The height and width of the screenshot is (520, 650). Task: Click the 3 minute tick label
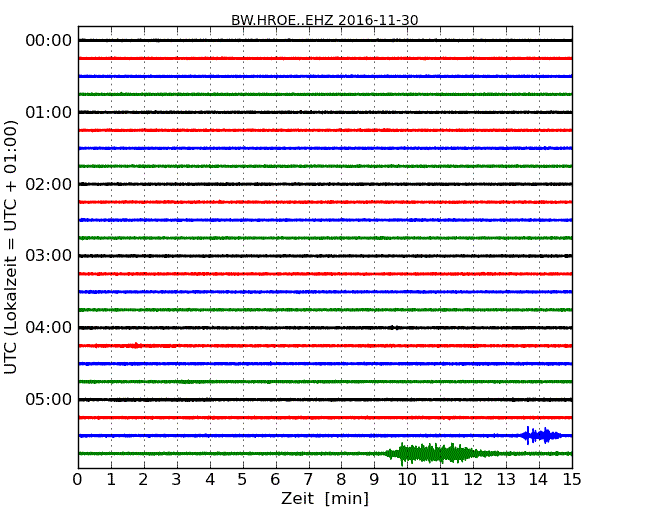177,480
